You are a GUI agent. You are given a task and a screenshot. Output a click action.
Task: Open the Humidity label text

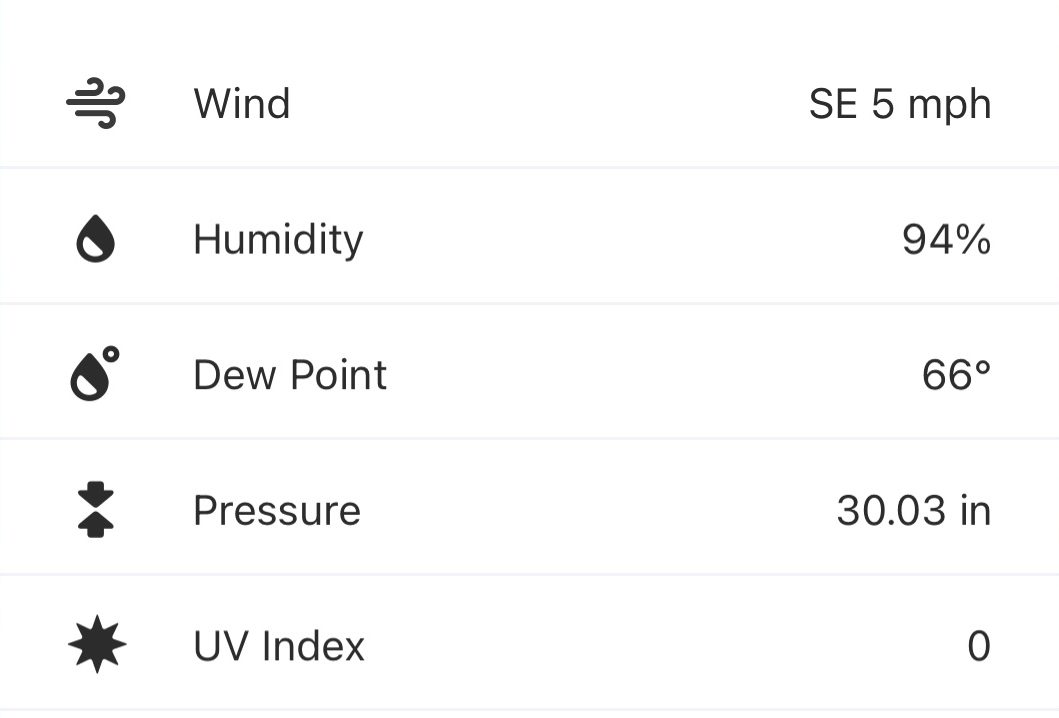pyautogui.click(x=278, y=240)
